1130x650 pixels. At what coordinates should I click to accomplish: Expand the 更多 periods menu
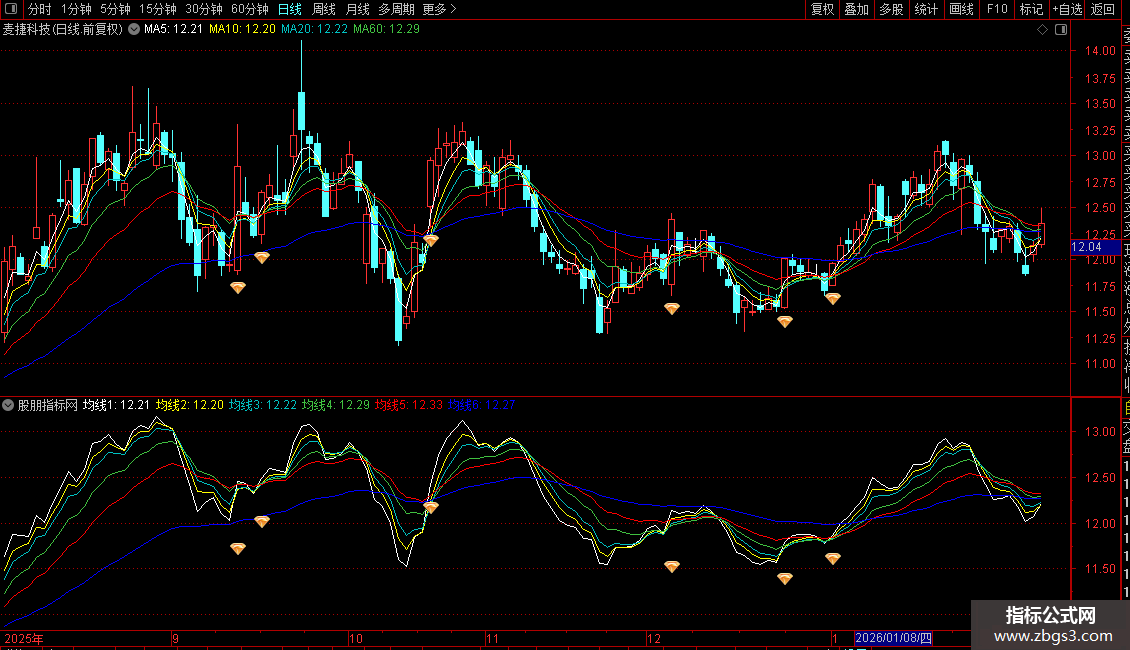439,9
